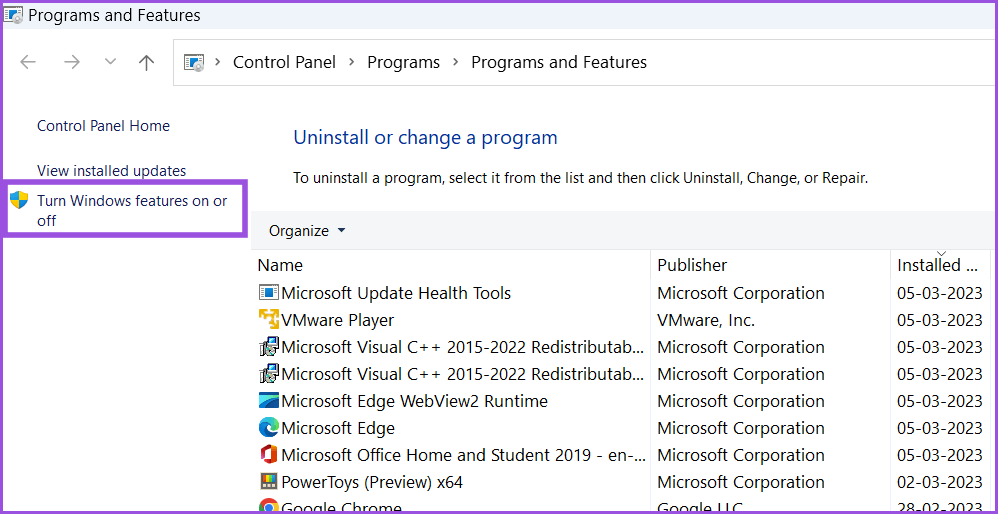Click PowerToys install date 02-03-2023
The height and width of the screenshot is (514, 998).
(x=939, y=483)
